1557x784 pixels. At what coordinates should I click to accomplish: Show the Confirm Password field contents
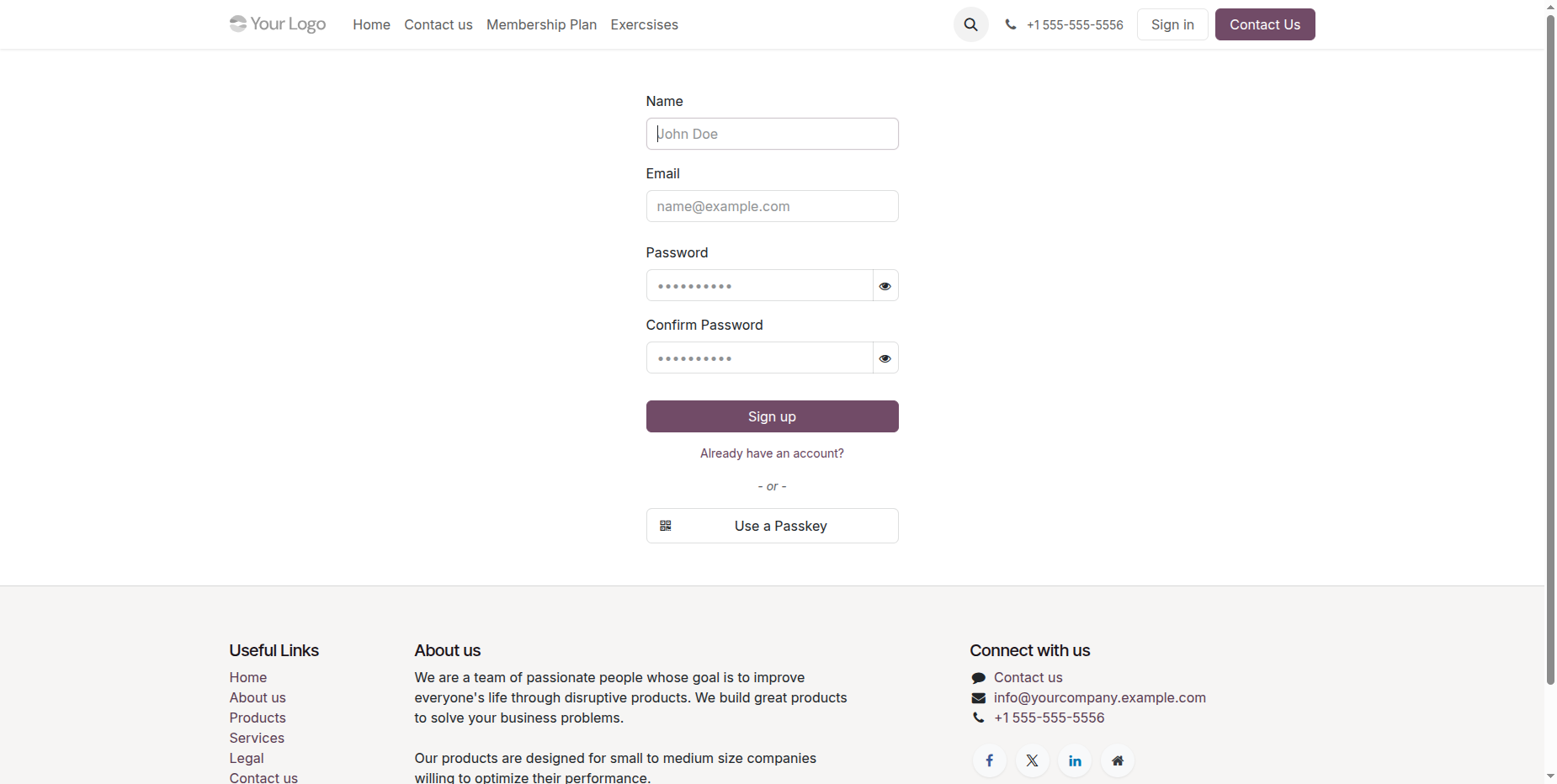[x=885, y=358]
